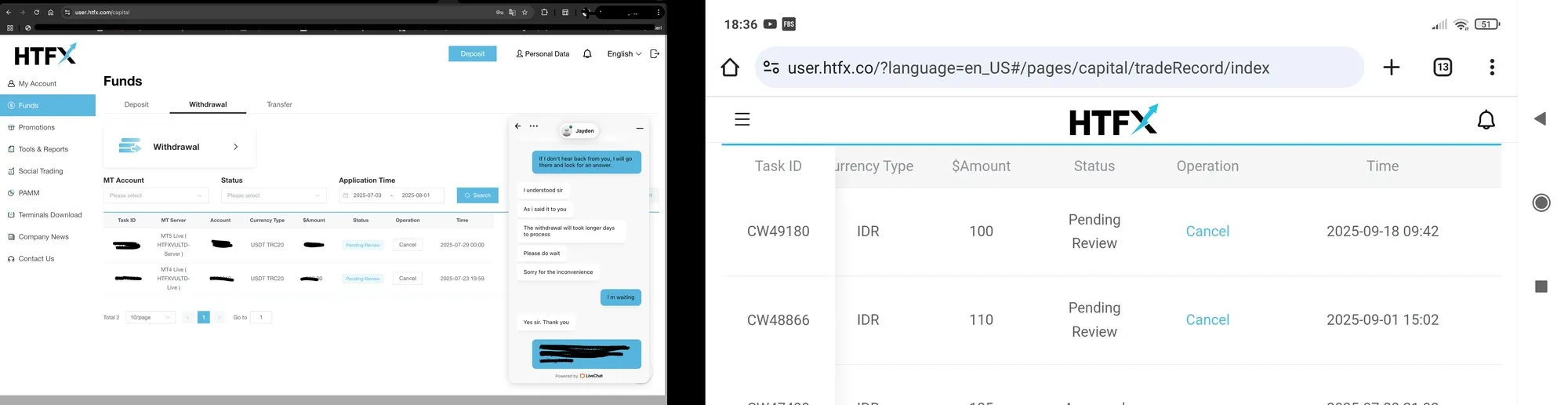The height and width of the screenshot is (405, 1568).
Task: Click the browser forward arrow in desktop window
Action: click(22, 13)
